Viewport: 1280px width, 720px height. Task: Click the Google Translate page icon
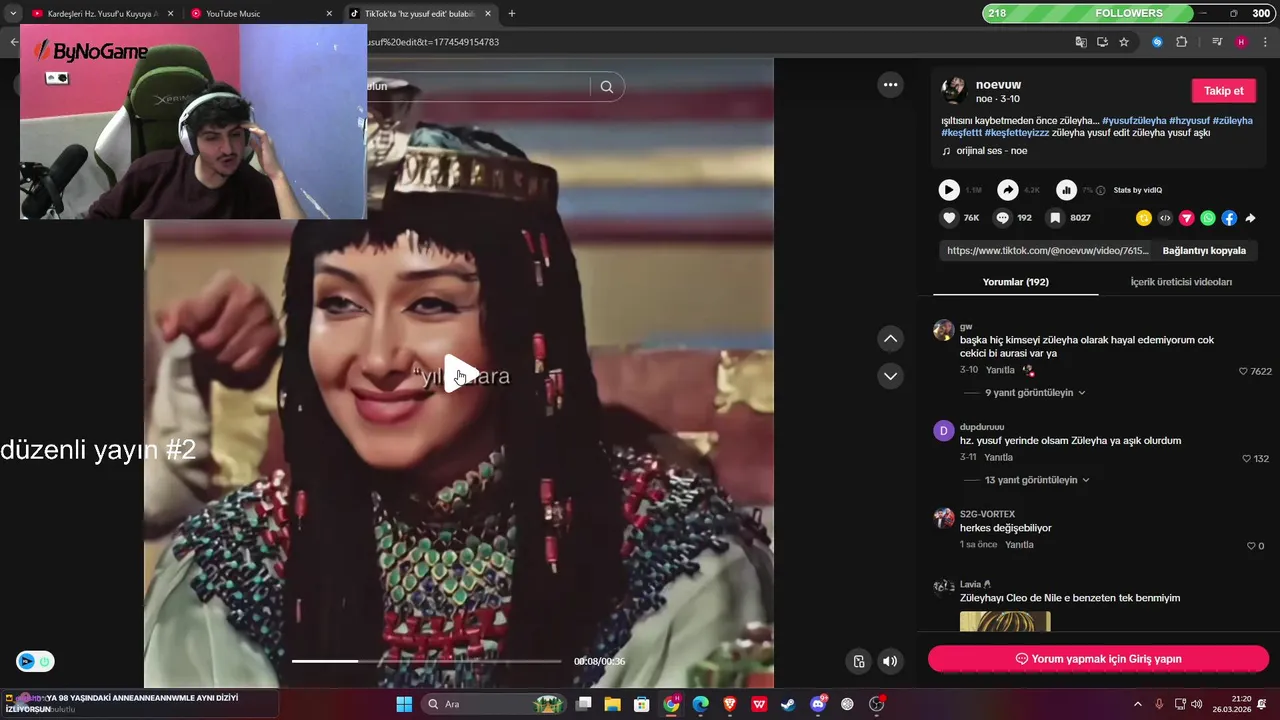[x=1081, y=42]
